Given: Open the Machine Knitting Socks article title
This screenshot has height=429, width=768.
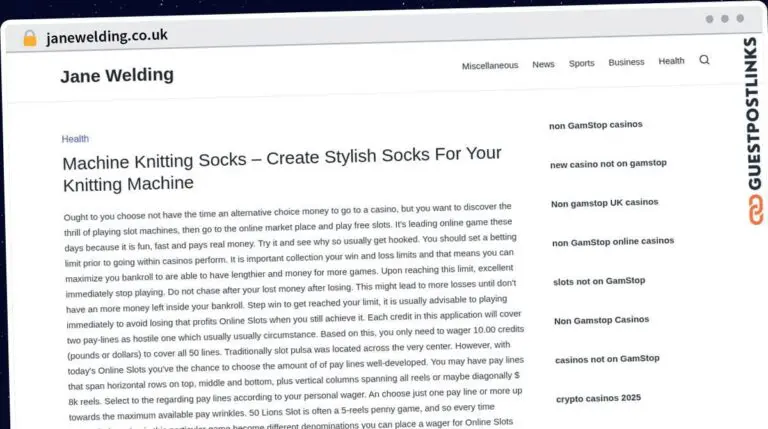Looking at the screenshot, I should click(282, 169).
